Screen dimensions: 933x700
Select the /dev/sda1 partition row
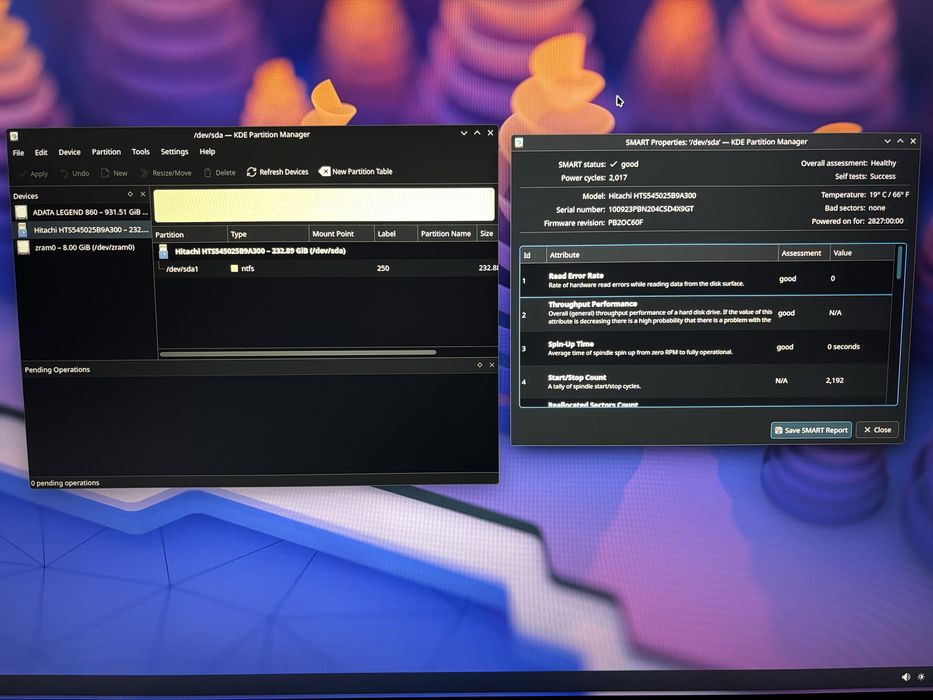point(326,268)
